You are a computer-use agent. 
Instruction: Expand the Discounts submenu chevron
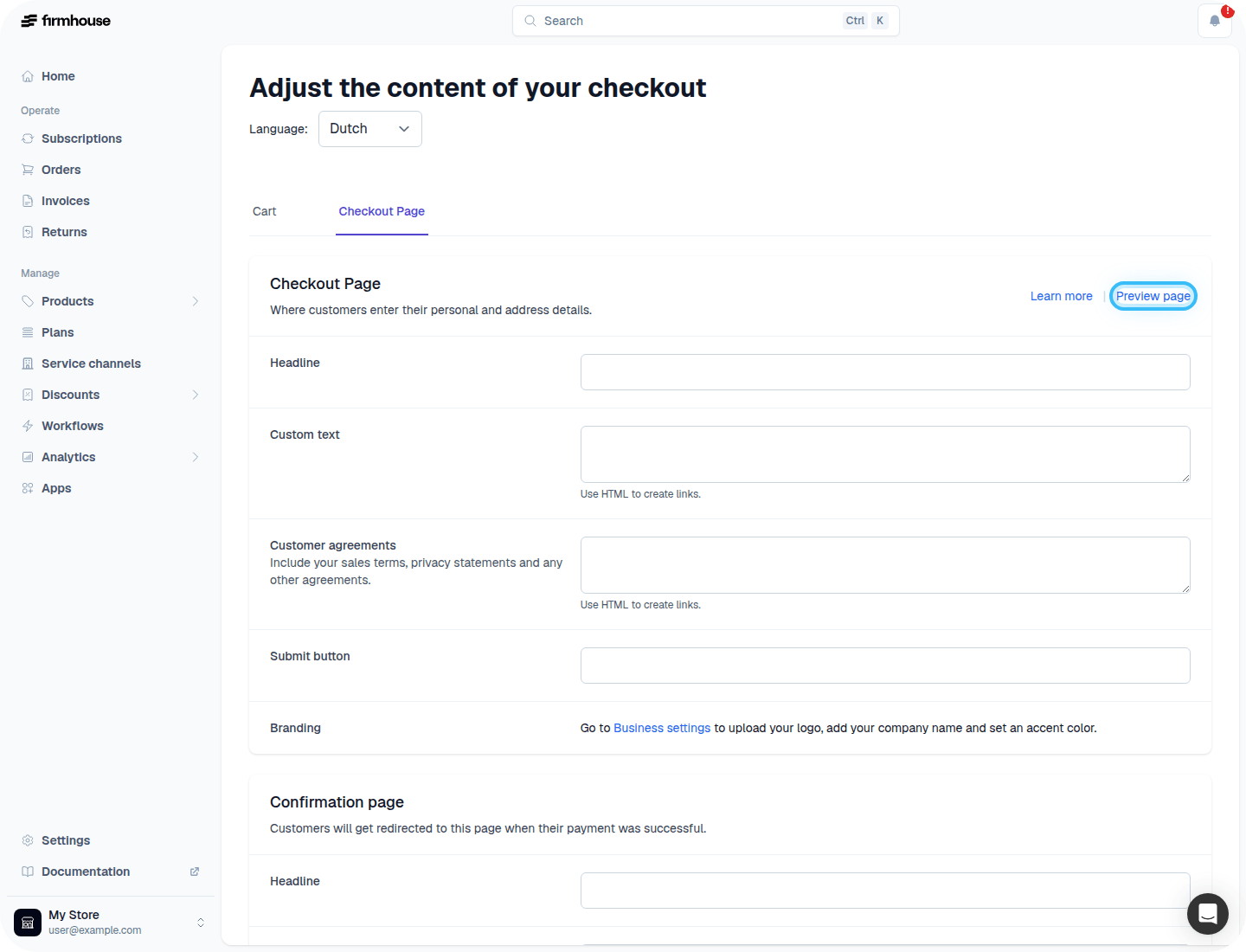[196, 395]
